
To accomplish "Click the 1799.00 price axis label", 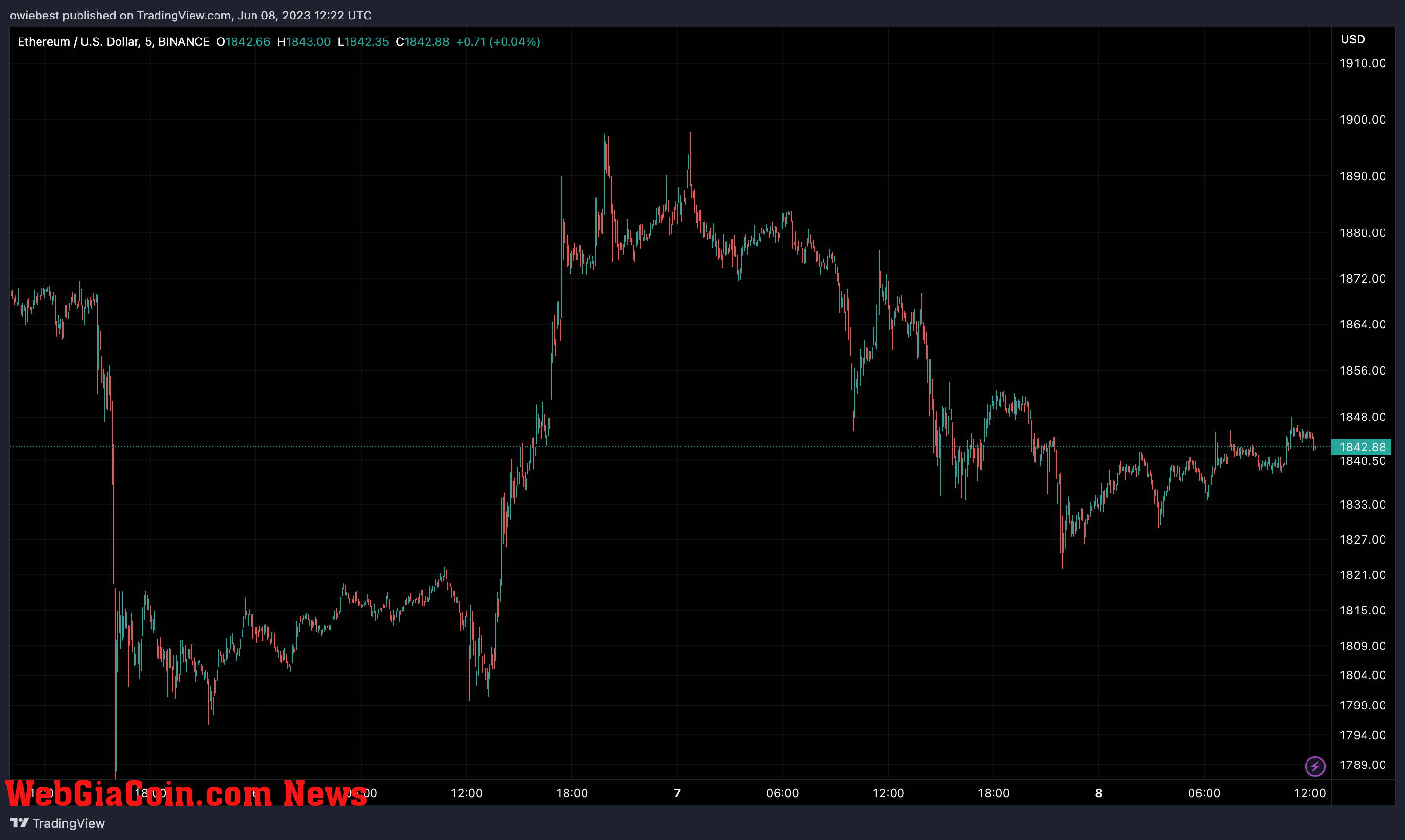I will coord(1363,706).
